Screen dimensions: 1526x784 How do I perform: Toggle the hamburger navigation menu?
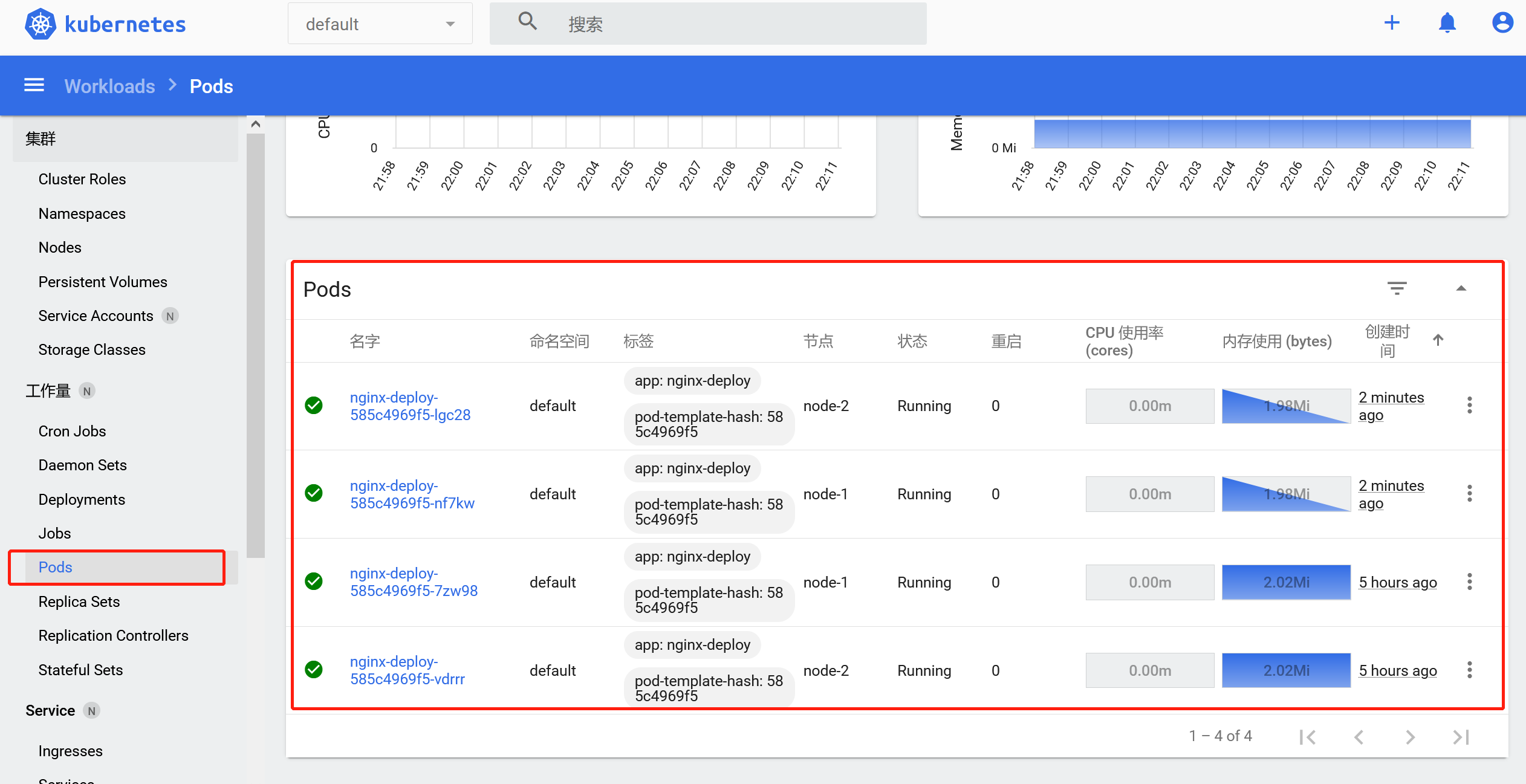(34, 85)
